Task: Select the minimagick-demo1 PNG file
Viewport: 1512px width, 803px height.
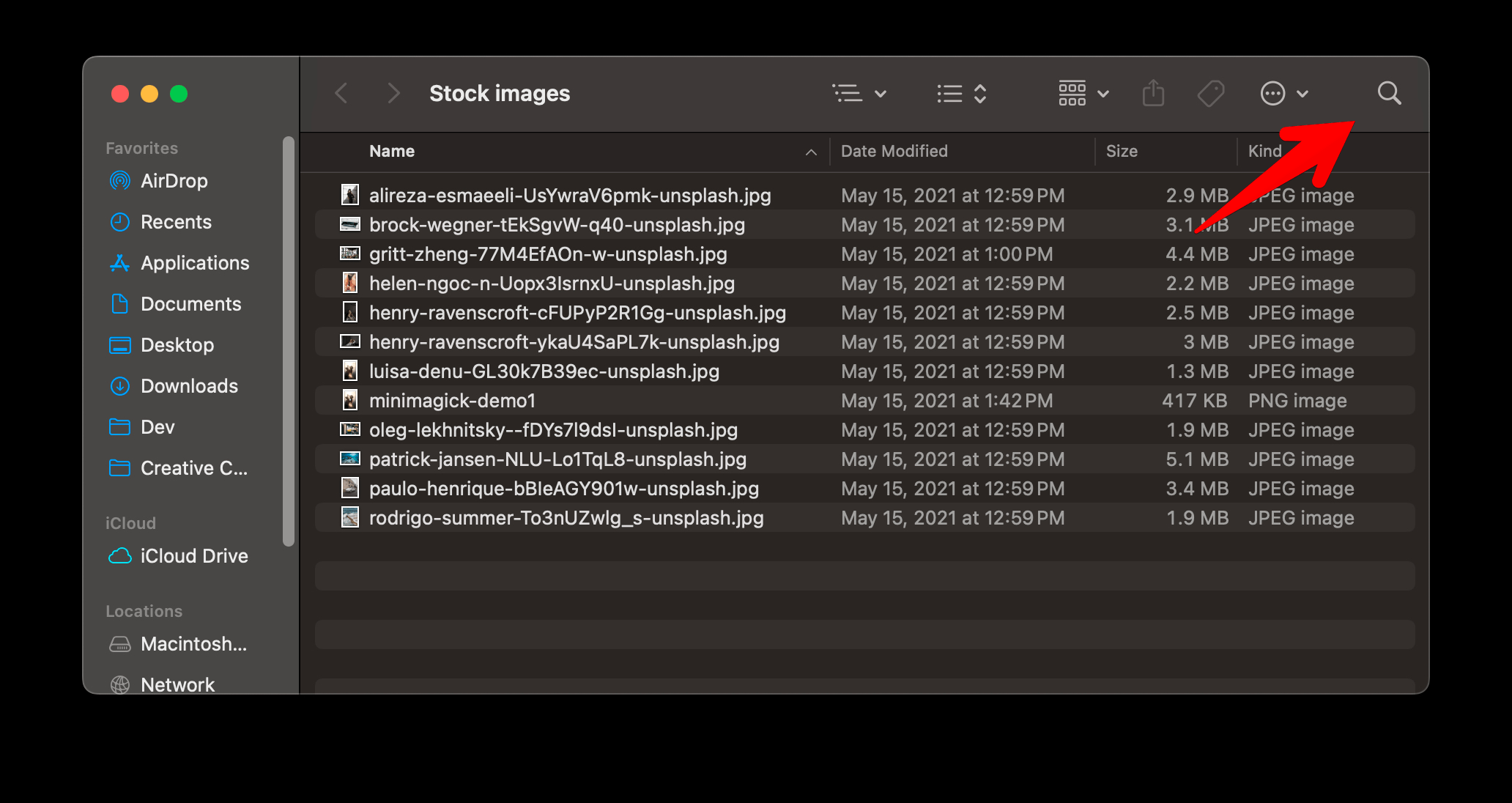Action: [x=452, y=401]
